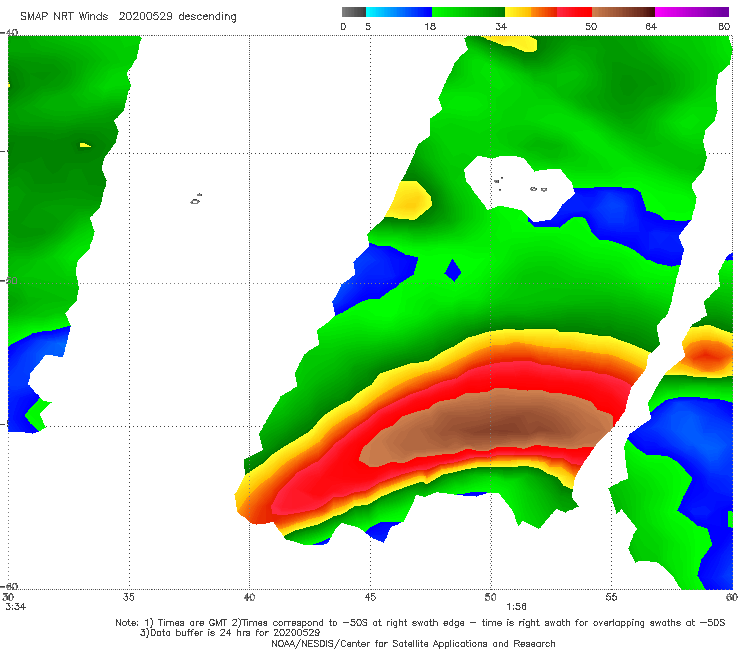This screenshot has height=650, width=740.
Task: Click the title text 'SMAP NRT Winds'
Action: click(x=64, y=17)
